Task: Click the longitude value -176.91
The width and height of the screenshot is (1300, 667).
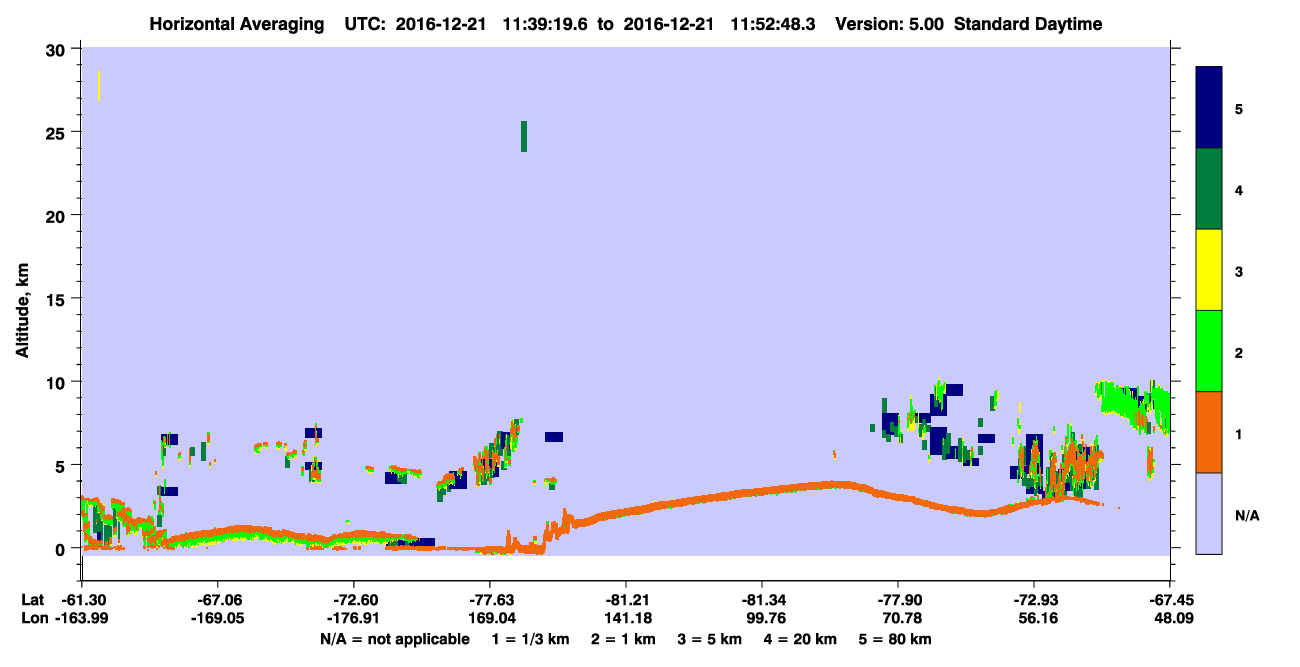Action: click(354, 619)
